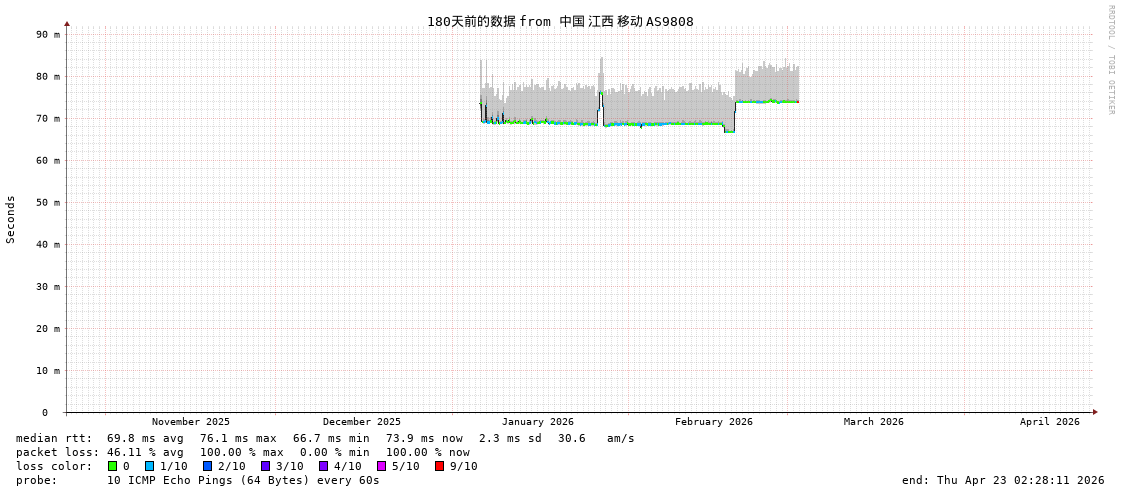This screenshot has width=1121, height=494.
Task: Click the green 0 loss color swatch
Action: [x=112, y=466]
